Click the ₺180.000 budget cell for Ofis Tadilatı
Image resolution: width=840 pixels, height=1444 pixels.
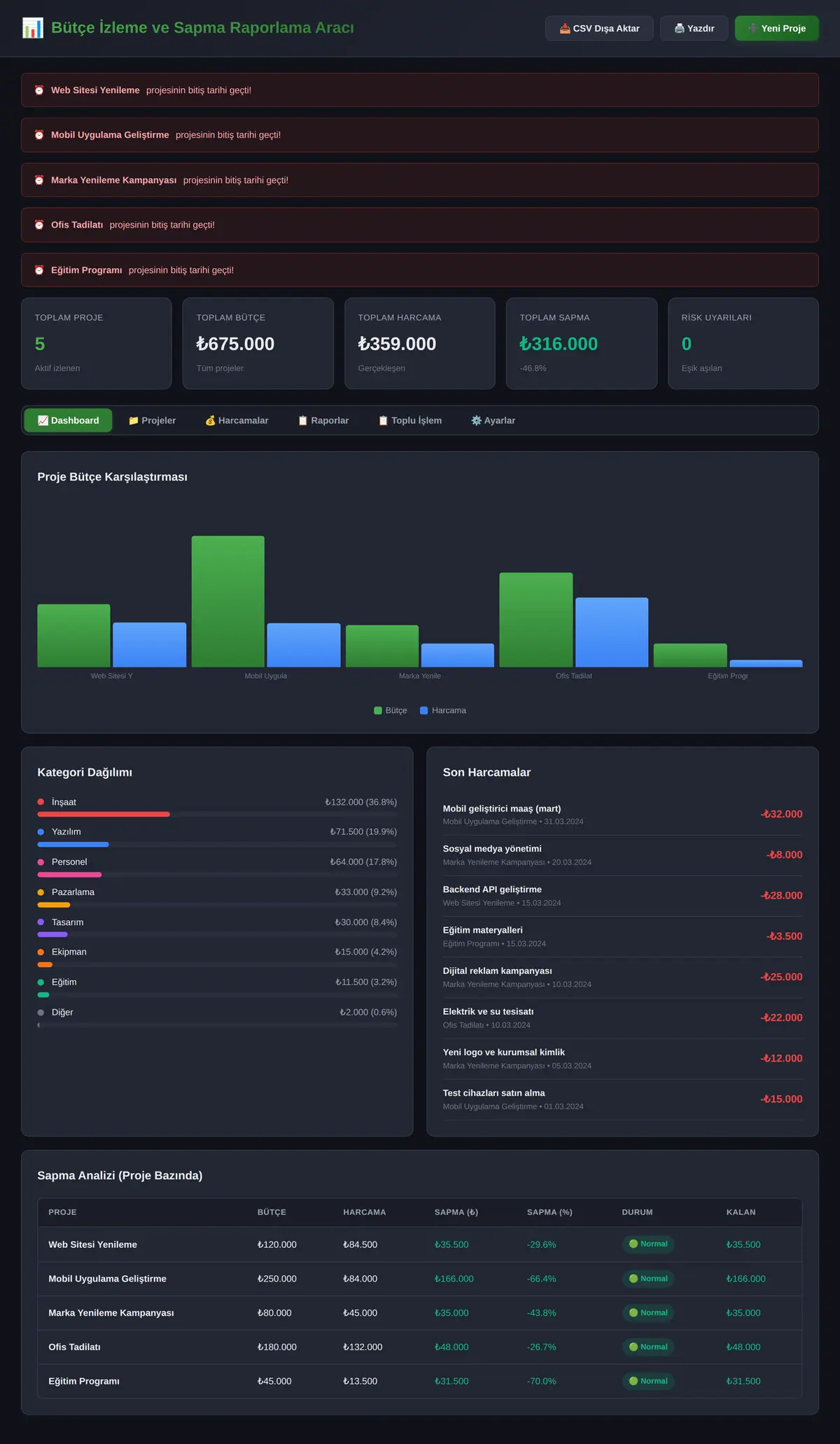(277, 1347)
